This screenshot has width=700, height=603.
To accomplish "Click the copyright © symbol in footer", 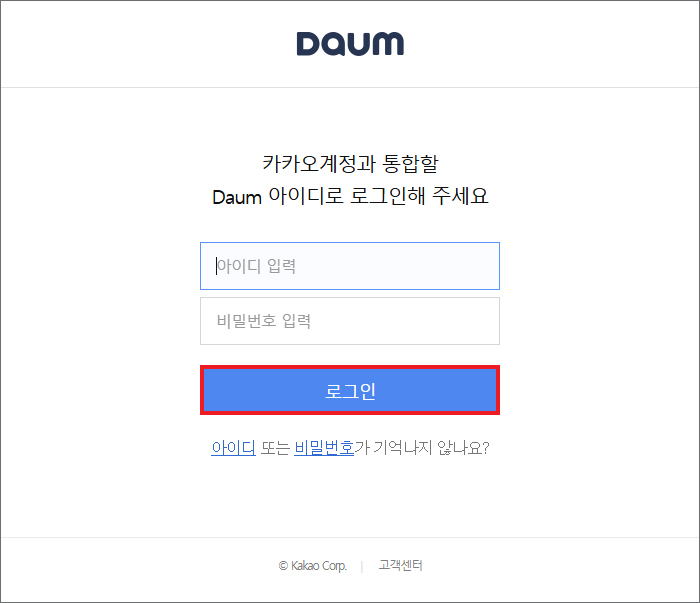I will [283, 566].
